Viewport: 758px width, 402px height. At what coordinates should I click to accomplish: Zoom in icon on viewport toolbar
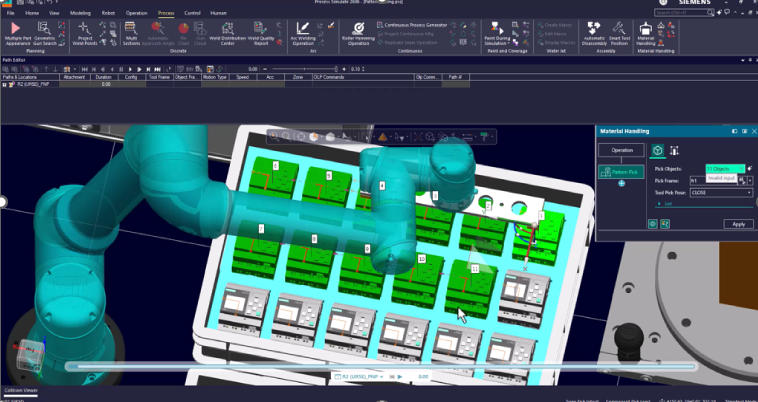274,137
